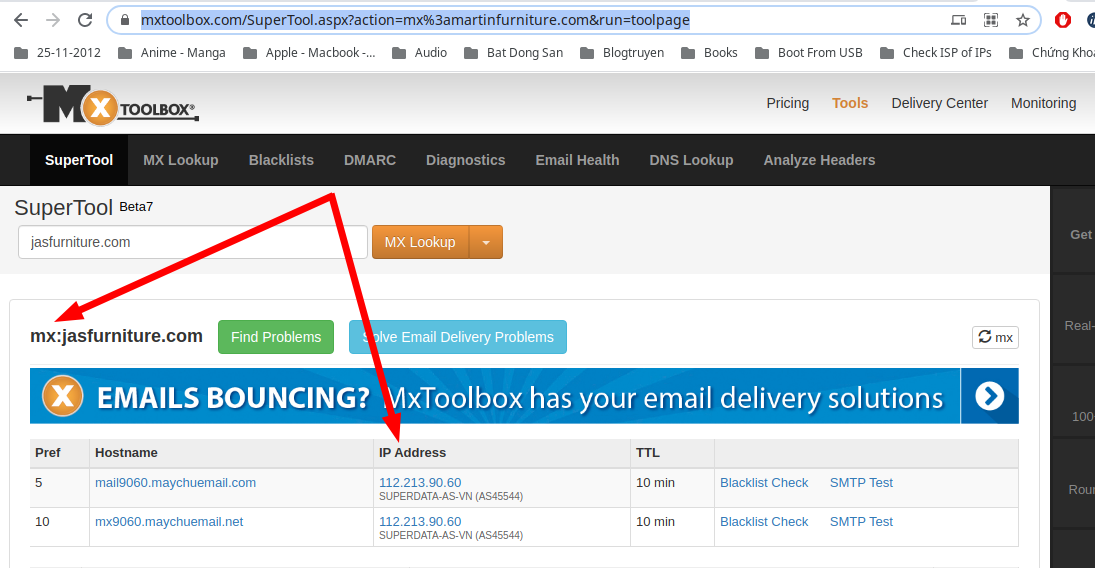Open the Audio bookmark folder

coord(419,53)
